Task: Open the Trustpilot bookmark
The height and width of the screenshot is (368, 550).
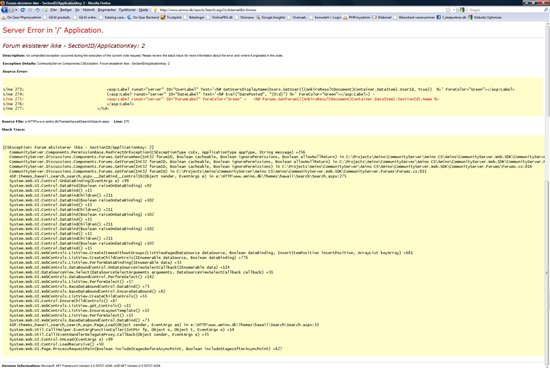Action: tap(171, 17)
